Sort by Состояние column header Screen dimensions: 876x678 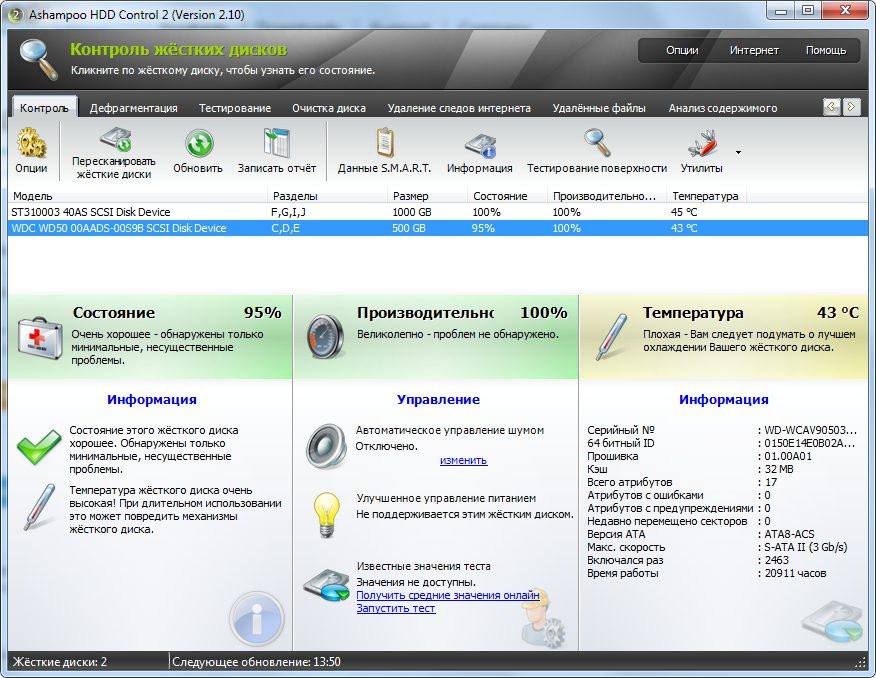pyautogui.click(x=507, y=196)
